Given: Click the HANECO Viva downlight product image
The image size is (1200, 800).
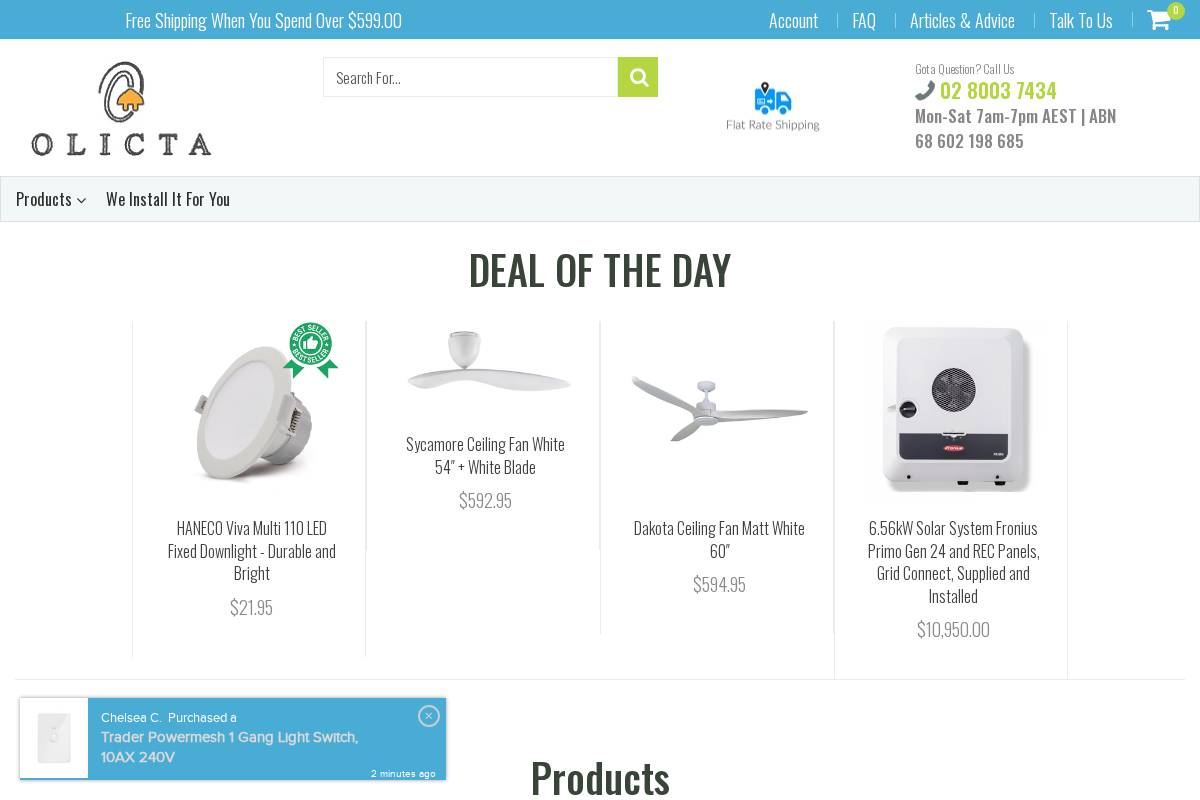Looking at the screenshot, I should [251, 408].
